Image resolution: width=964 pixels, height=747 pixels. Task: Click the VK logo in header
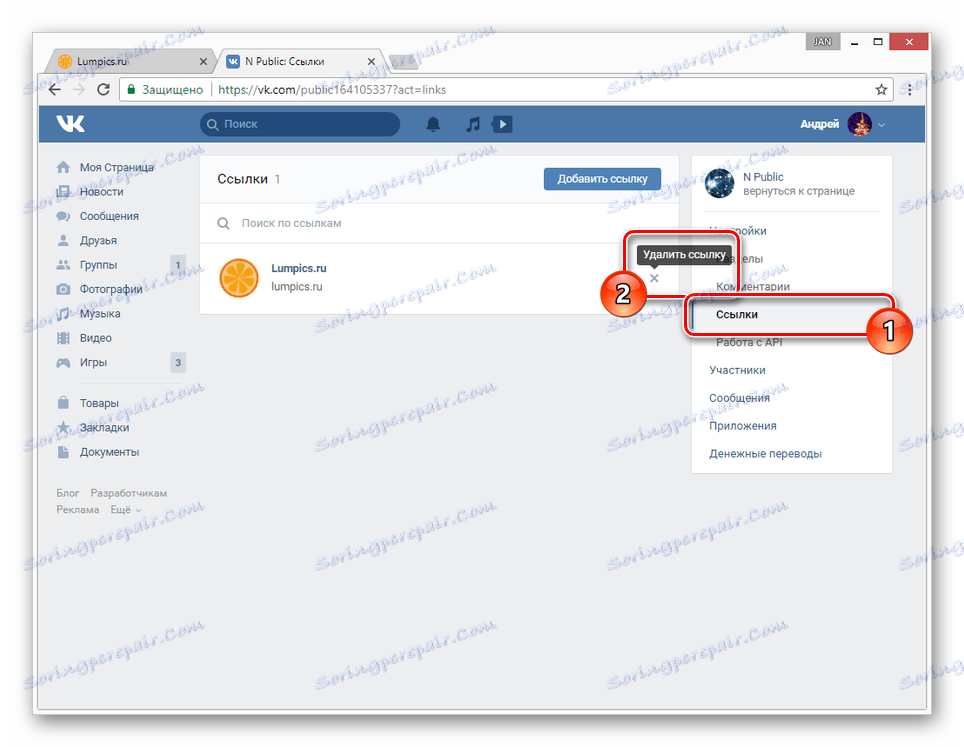click(70, 124)
